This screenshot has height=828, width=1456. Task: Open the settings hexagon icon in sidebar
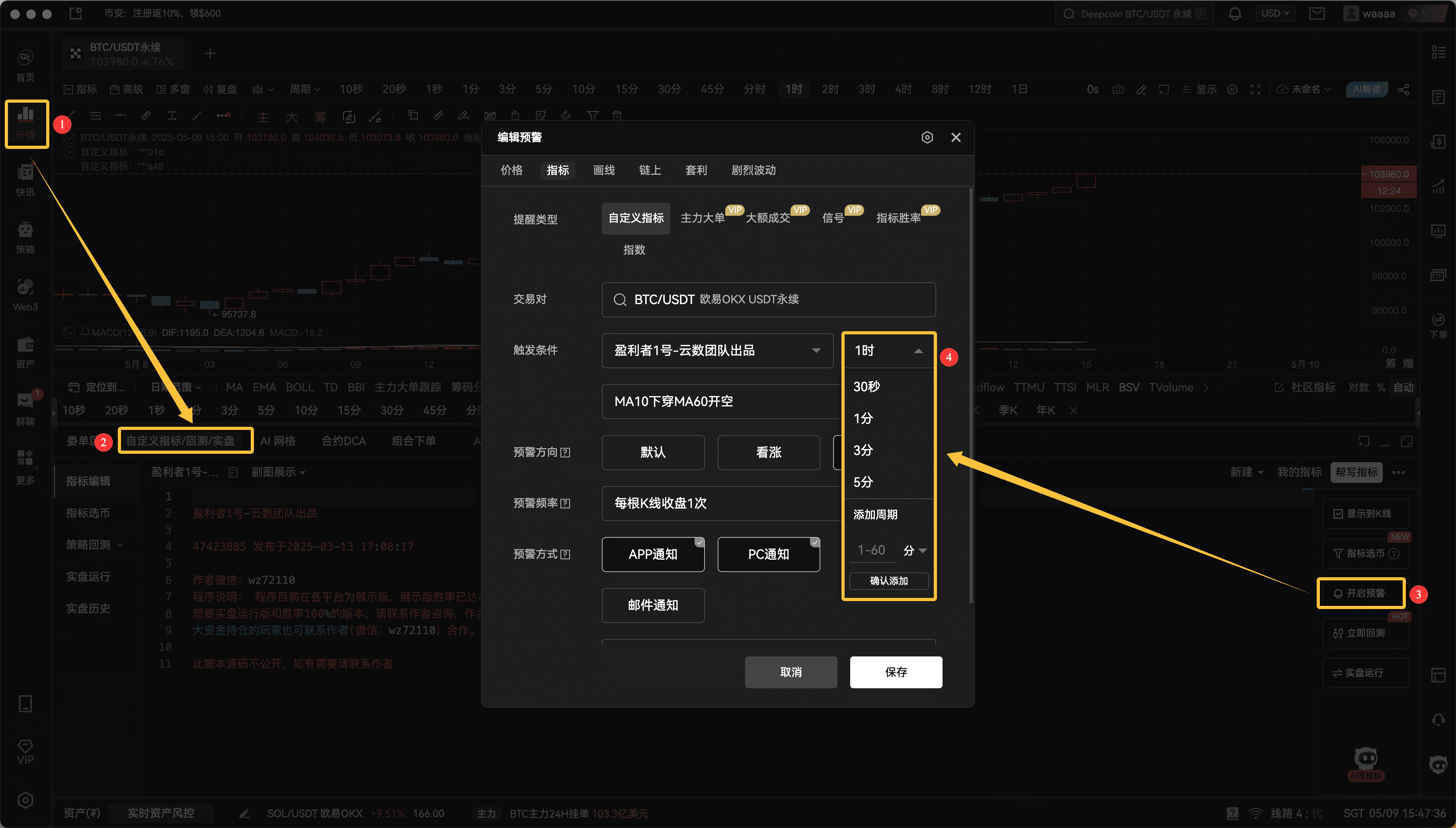tap(25, 800)
